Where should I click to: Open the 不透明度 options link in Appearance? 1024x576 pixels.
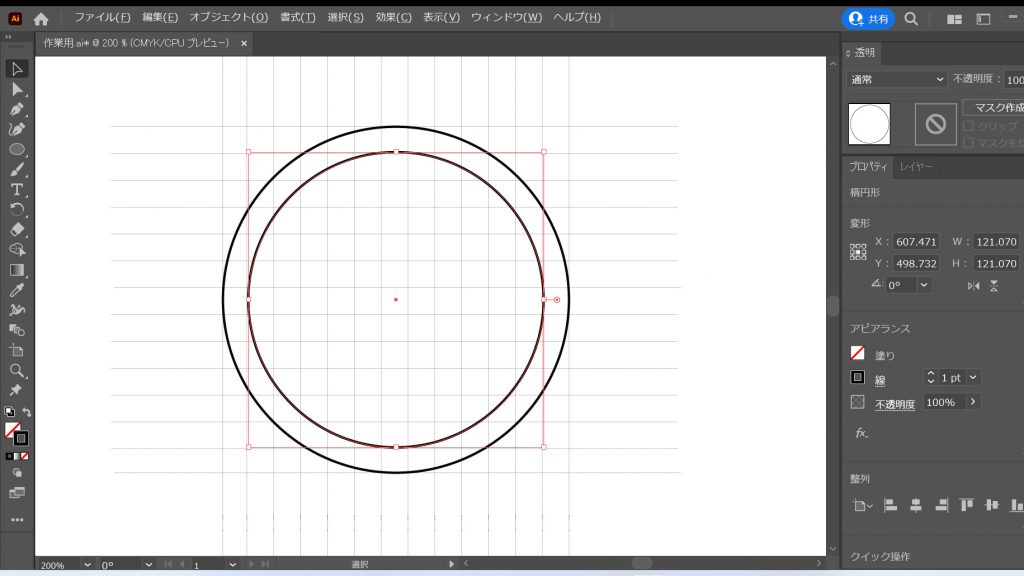coord(895,404)
